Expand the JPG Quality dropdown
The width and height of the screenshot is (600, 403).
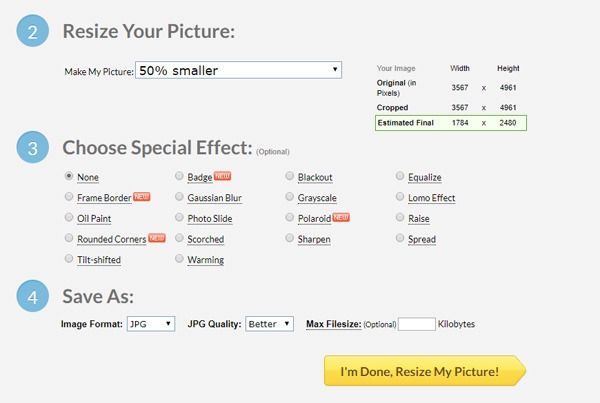point(269,324)
